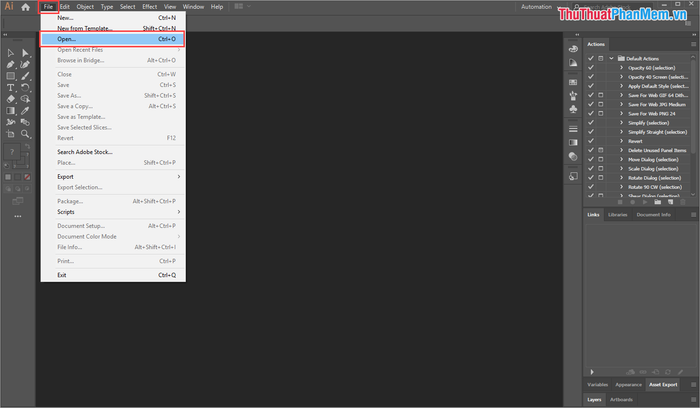The image size is (700, 408).
Task: Choose Exit from the File menu
Action: click(113, 275)
